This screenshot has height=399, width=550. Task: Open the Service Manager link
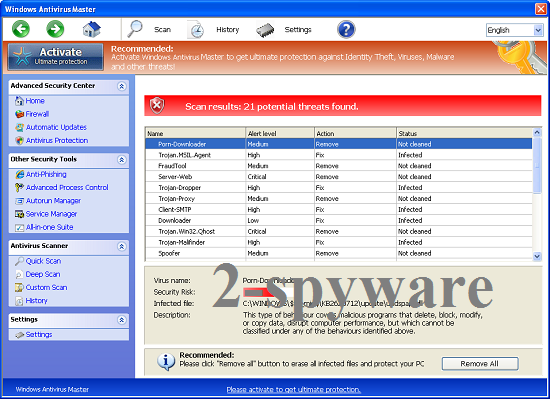(51, 214)
